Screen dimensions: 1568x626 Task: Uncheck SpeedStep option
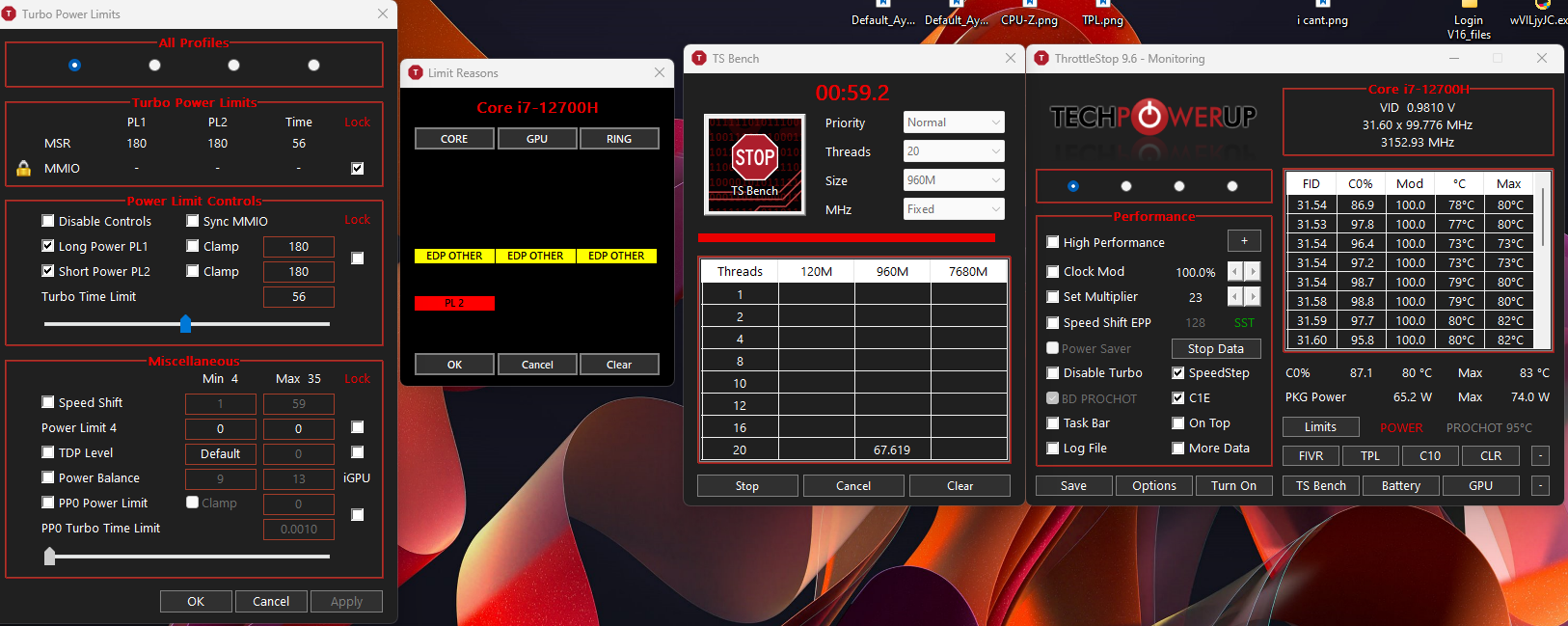(x=1178, y=373)
